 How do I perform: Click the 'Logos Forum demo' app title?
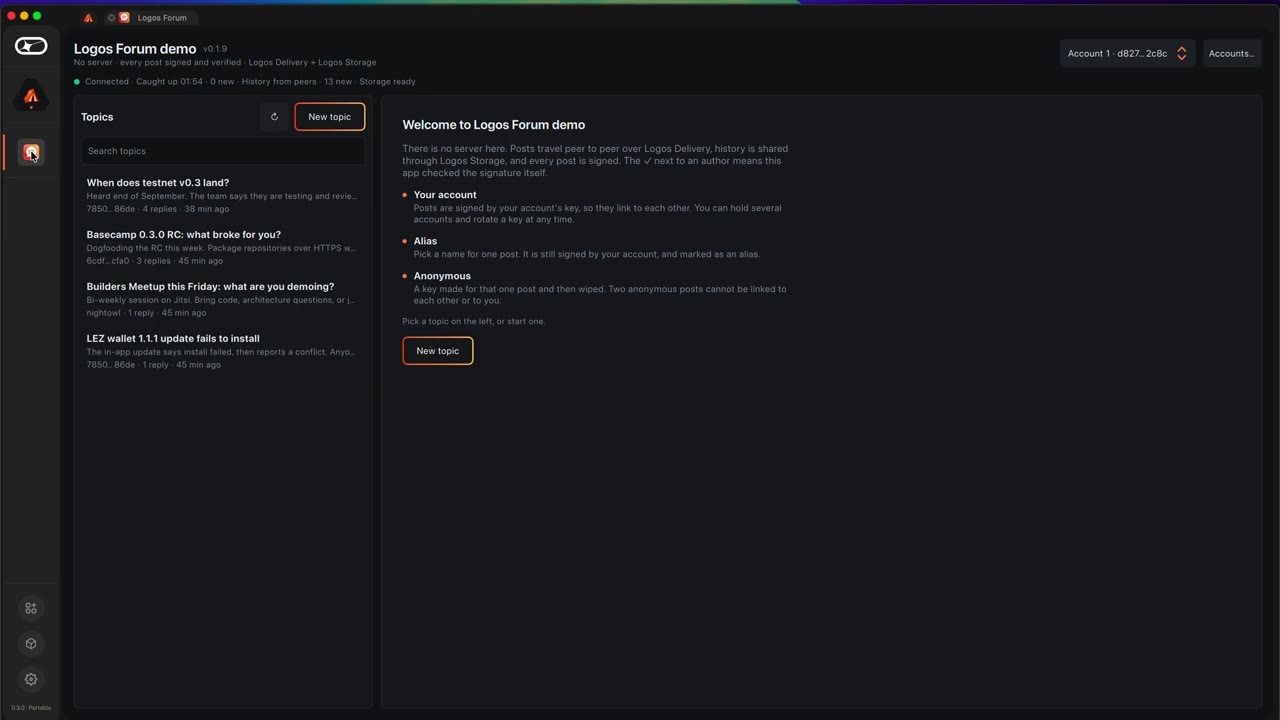(x=135, y=48)
